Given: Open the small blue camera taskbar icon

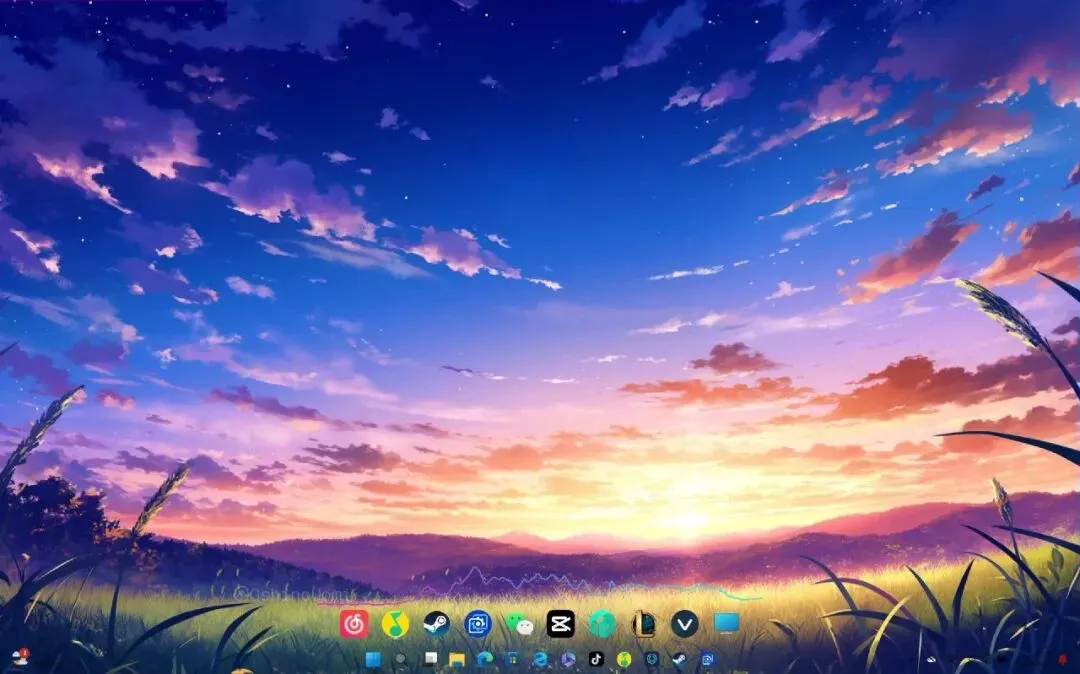Looking at the screenshot, I should (x=707, y=660).
